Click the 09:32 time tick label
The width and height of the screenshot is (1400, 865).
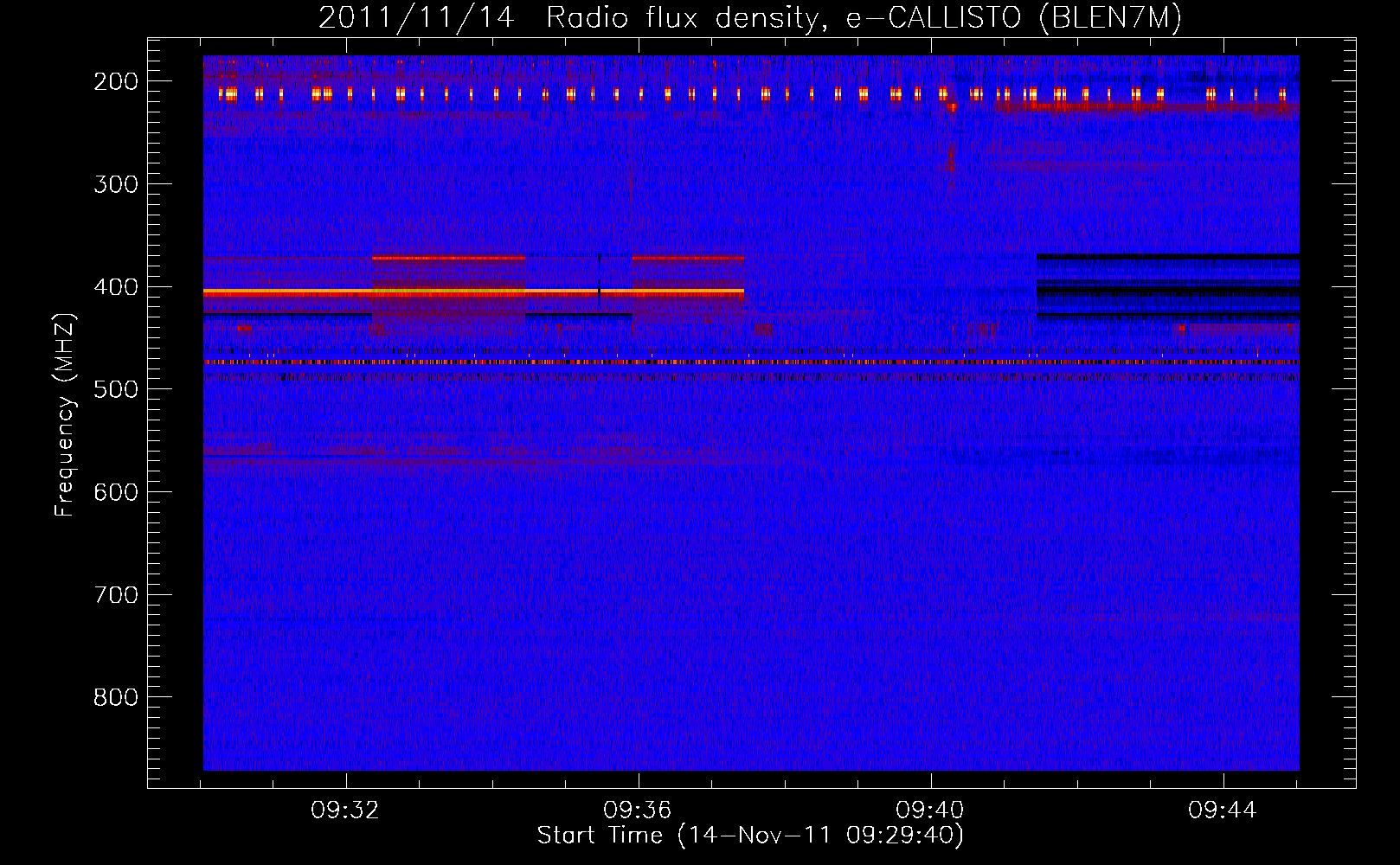point(346,811)
